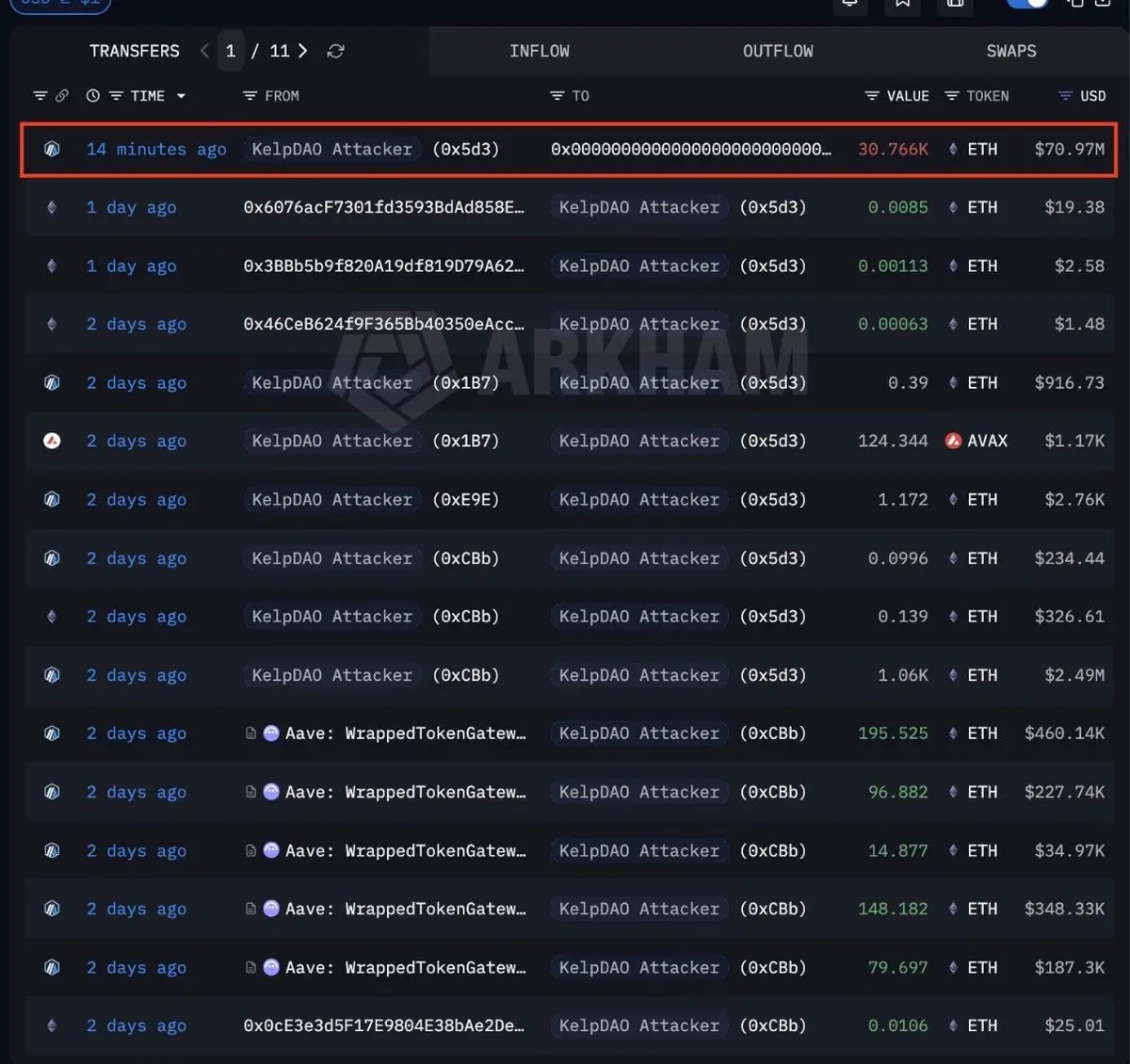
Task: Switch to the INFLOW tab
Action: [x=539, y=51]
